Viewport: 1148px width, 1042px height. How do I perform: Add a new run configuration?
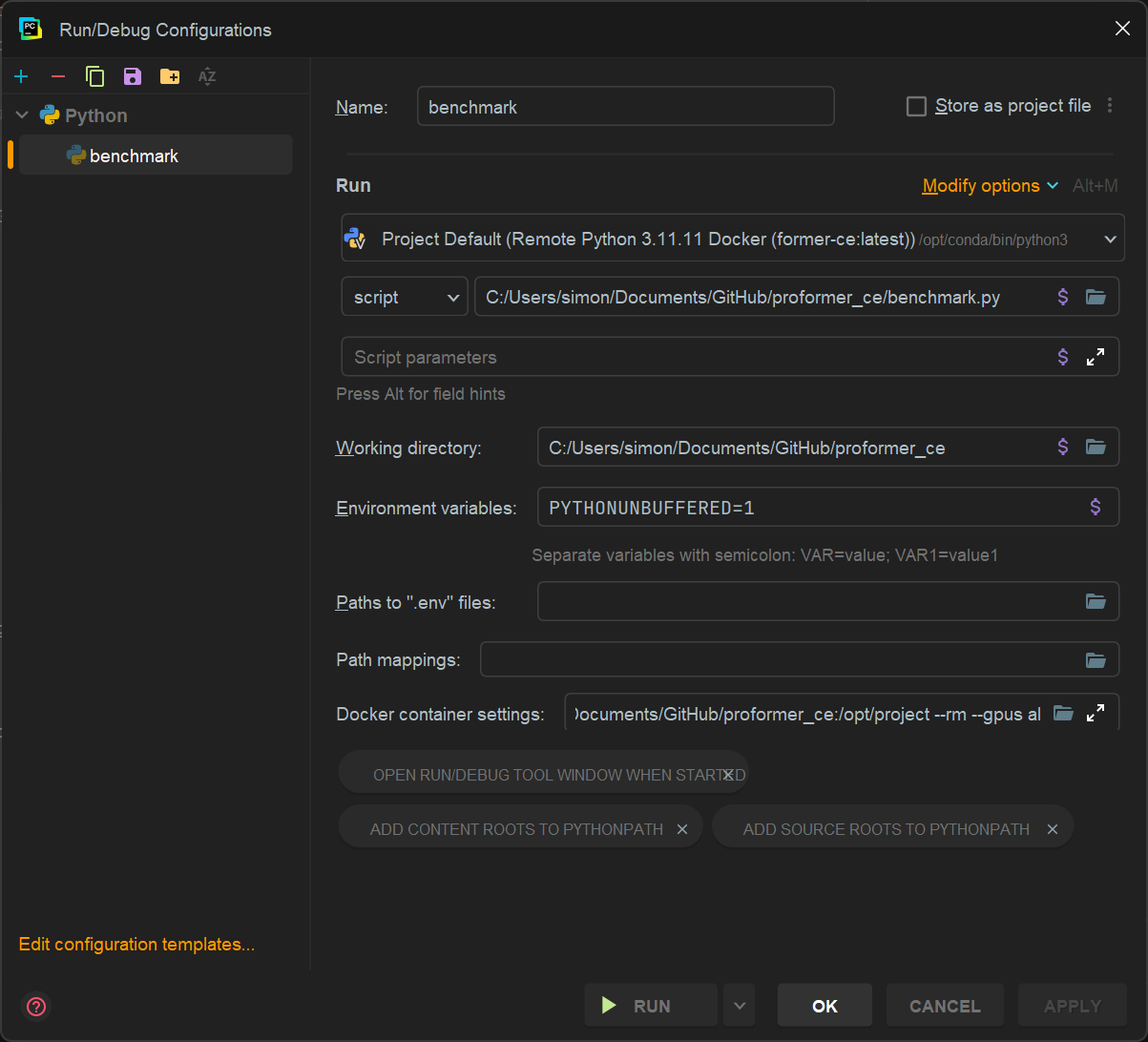21,76
